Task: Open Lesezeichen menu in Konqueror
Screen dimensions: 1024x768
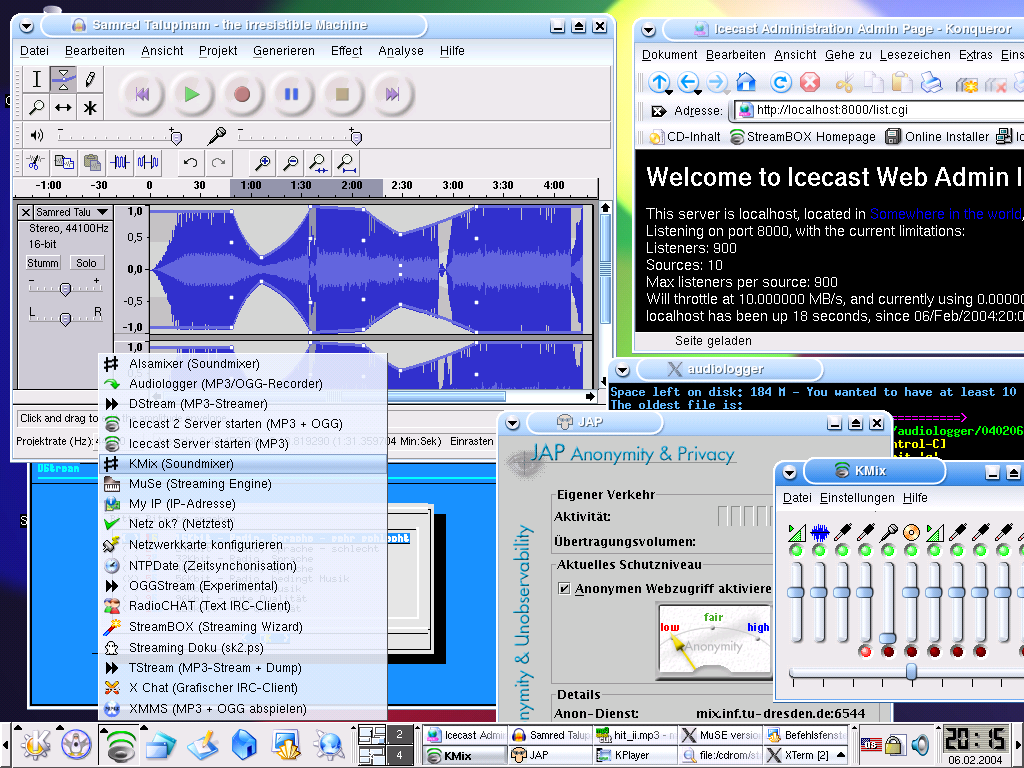Action: 915,55
